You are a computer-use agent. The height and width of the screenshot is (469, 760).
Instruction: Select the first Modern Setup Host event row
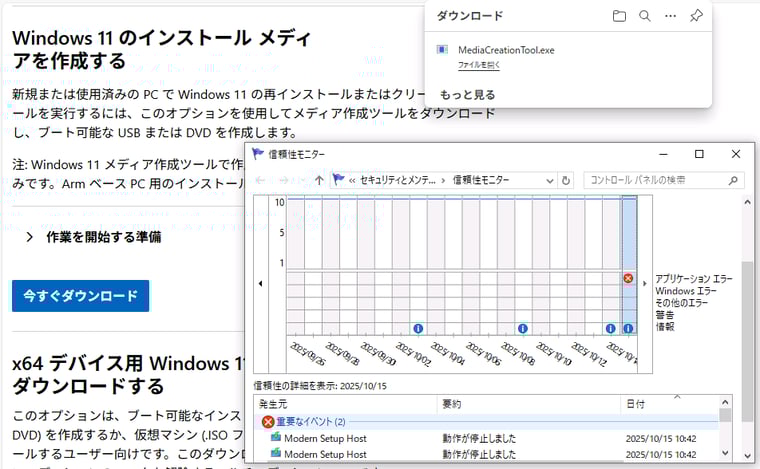pos(324,438)
